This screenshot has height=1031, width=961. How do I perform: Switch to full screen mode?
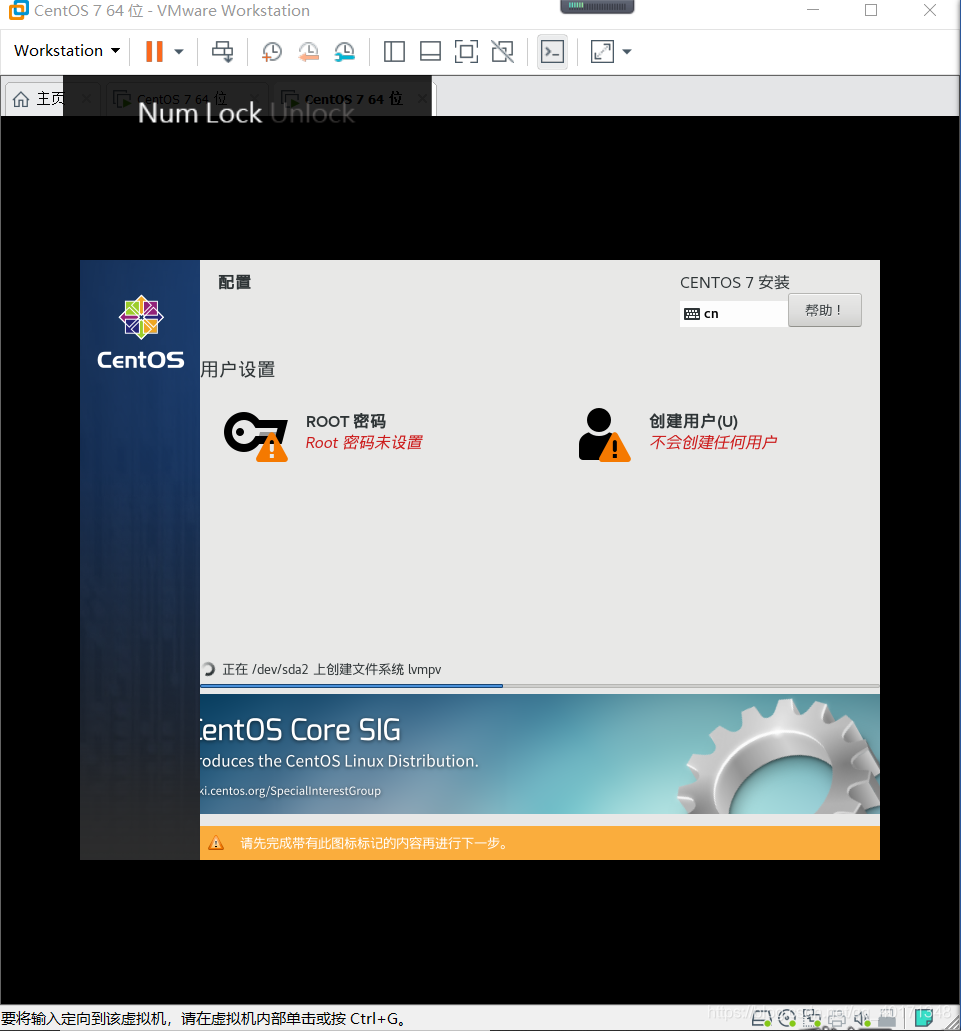466,51
